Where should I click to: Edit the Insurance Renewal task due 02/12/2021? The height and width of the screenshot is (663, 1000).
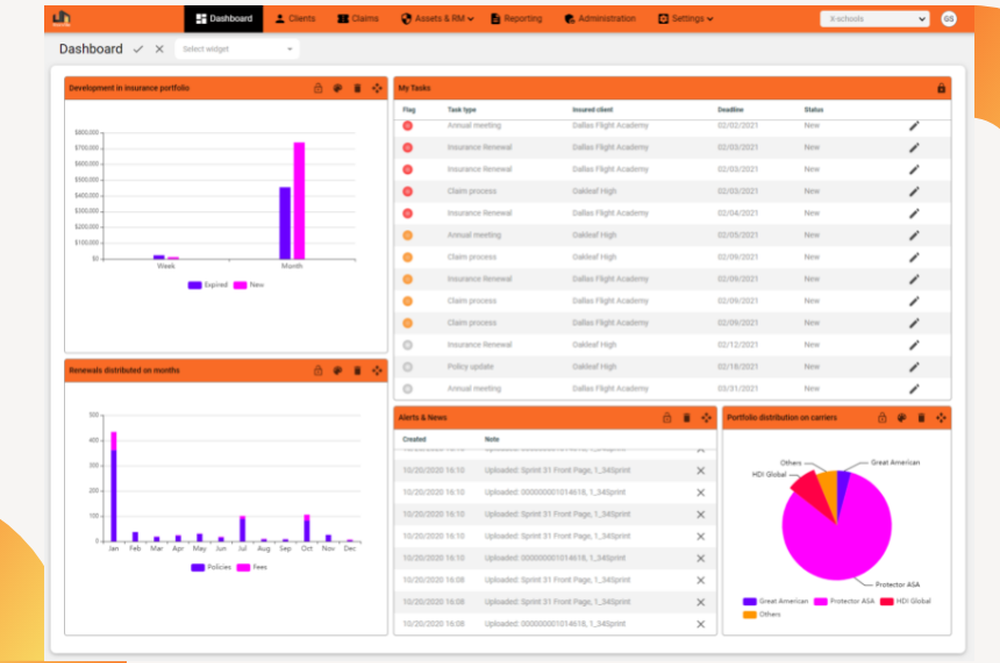pos(914,345)
